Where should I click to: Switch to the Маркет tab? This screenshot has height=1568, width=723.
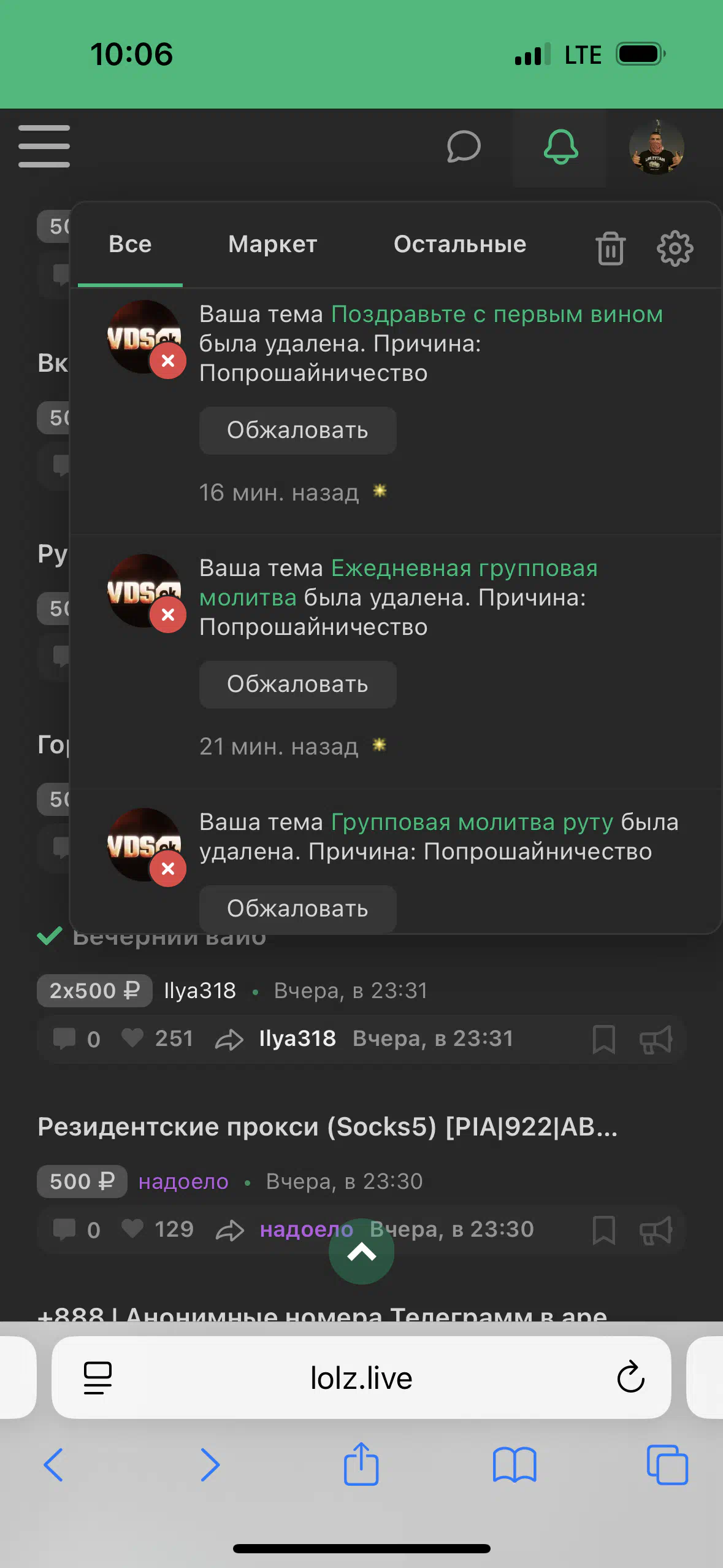tap(273, 244)
